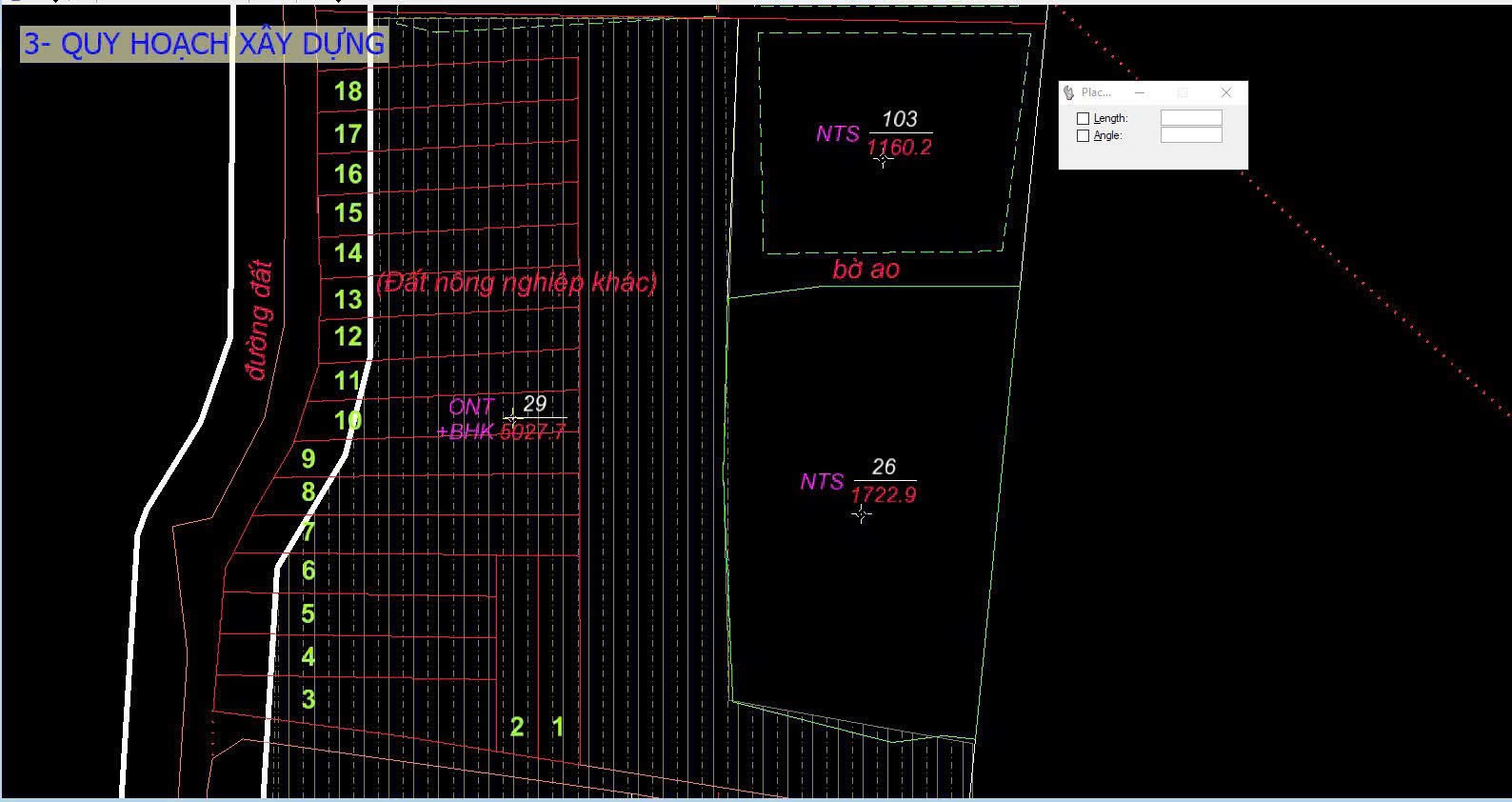Click the Length value input field
Screen dimensions: 1512x802
coord(1191,118)
